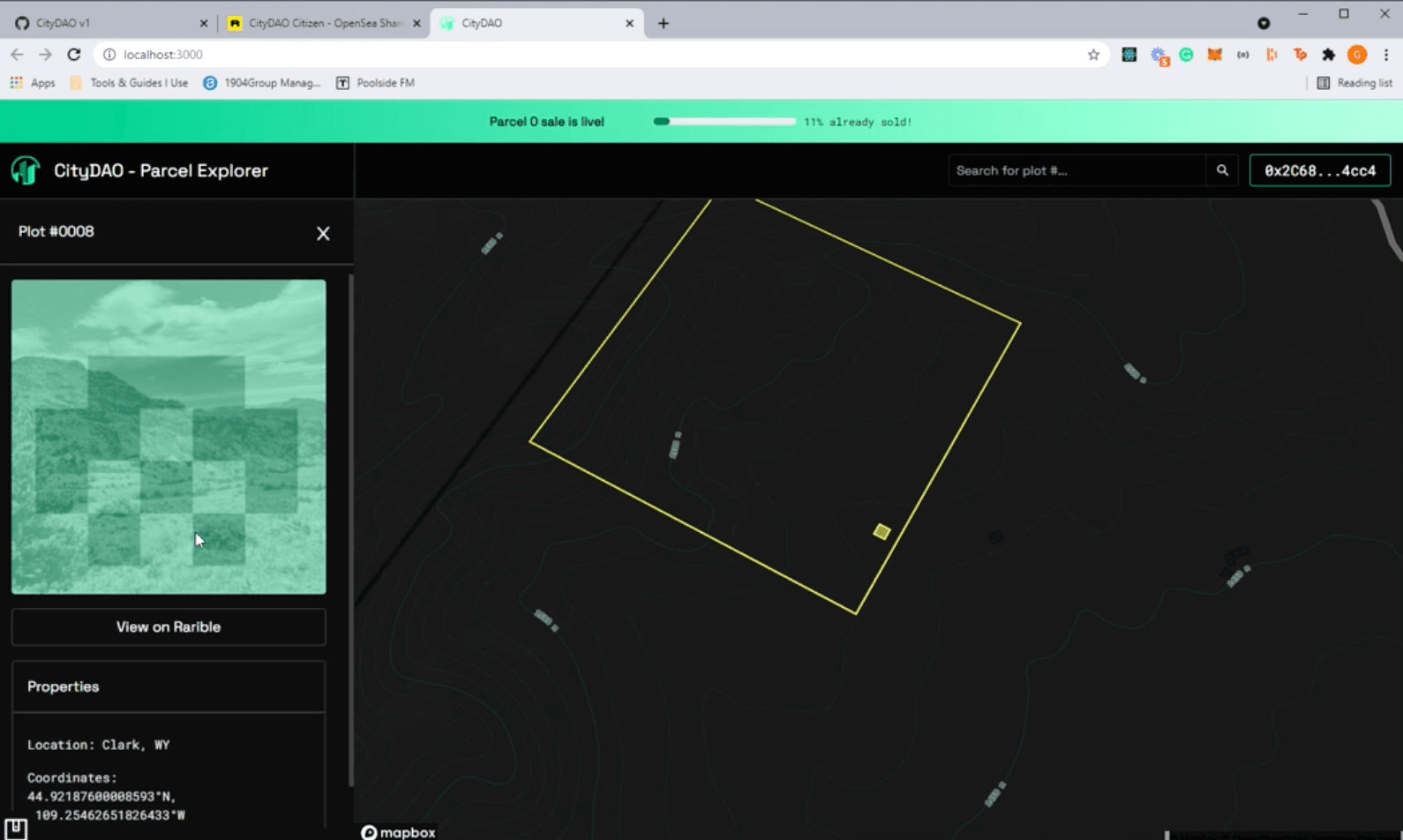Close the CityDAO v1 GitHub tab

point(203,23)
